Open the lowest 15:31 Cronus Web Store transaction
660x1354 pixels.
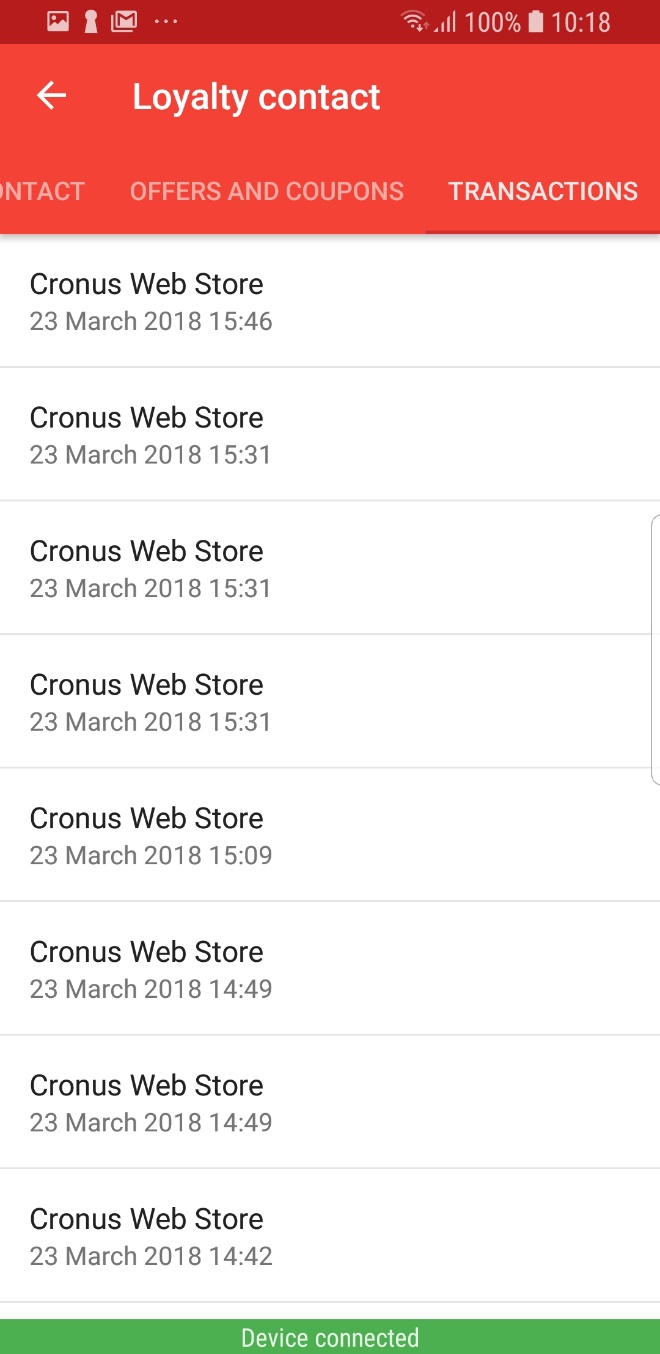click(330, 702)
